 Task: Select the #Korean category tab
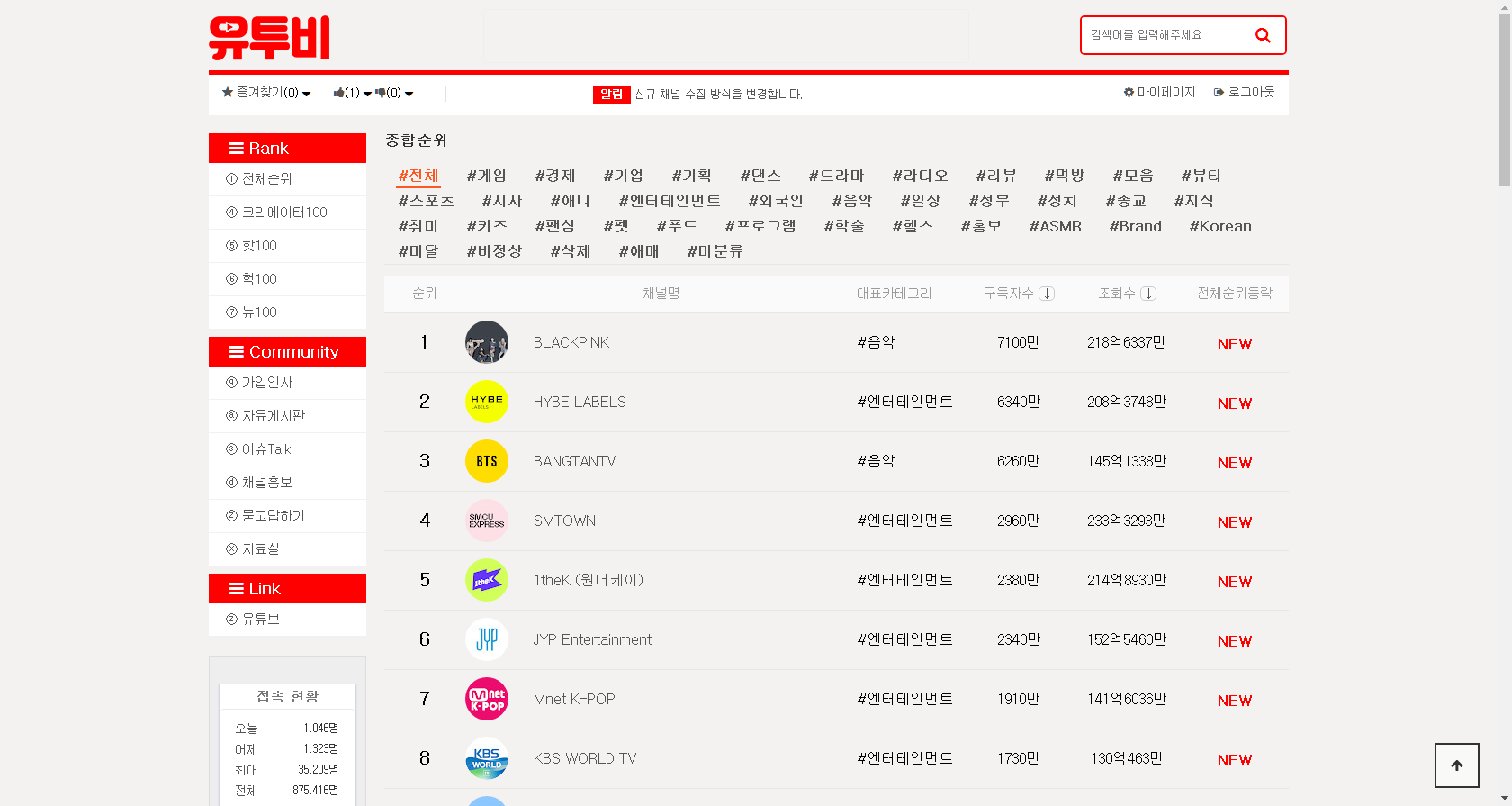[x=1220, y=226]
